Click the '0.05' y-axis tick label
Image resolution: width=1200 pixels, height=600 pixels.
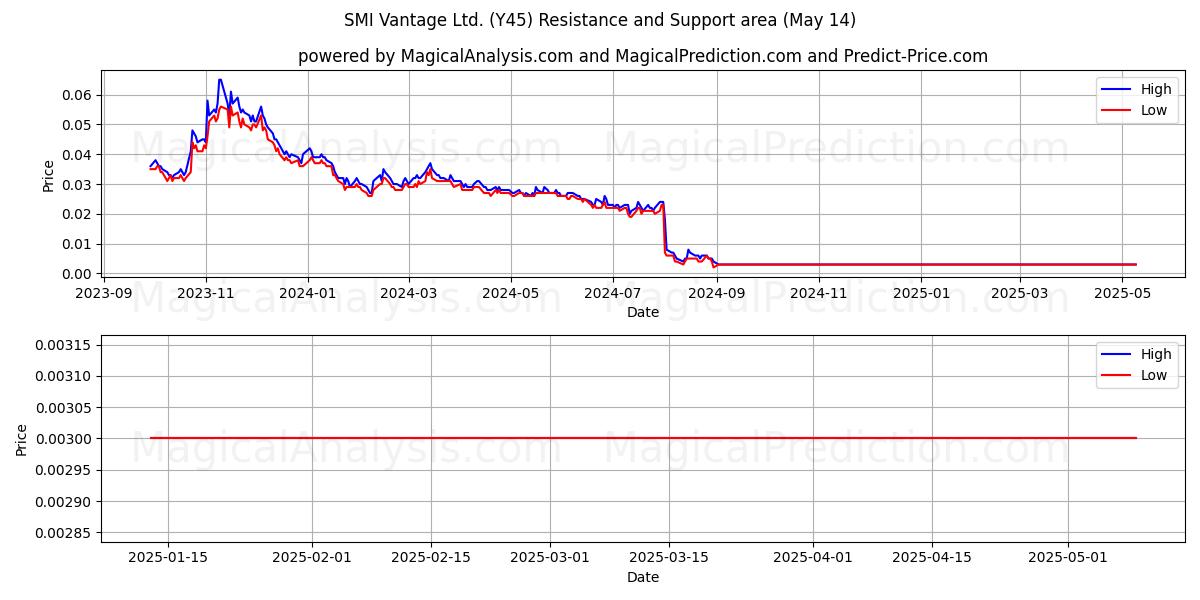coord(79,125)
